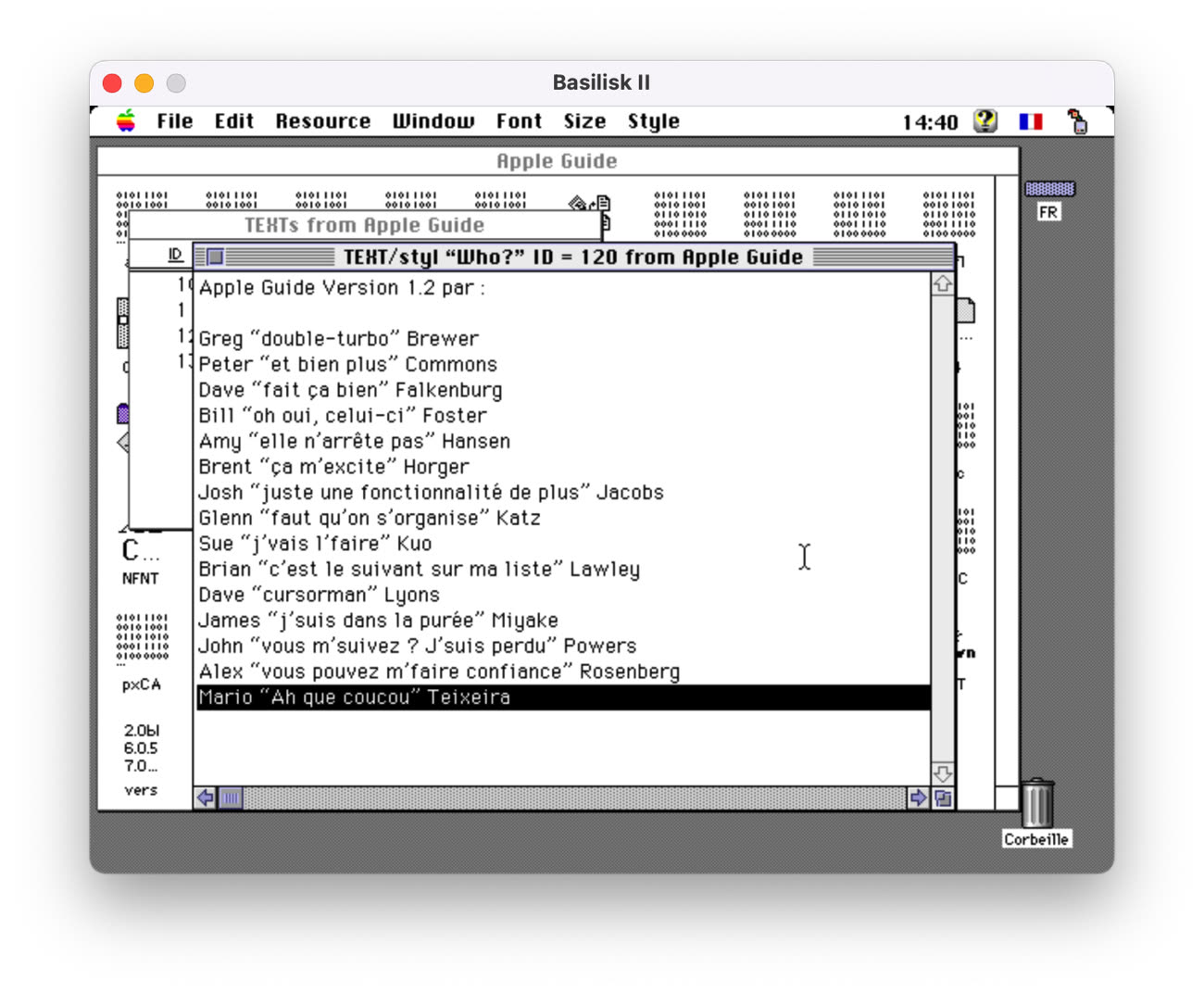Click the Dave "cursorman" Lyons line
1204x992 pixels.
(x=320, y=595)
